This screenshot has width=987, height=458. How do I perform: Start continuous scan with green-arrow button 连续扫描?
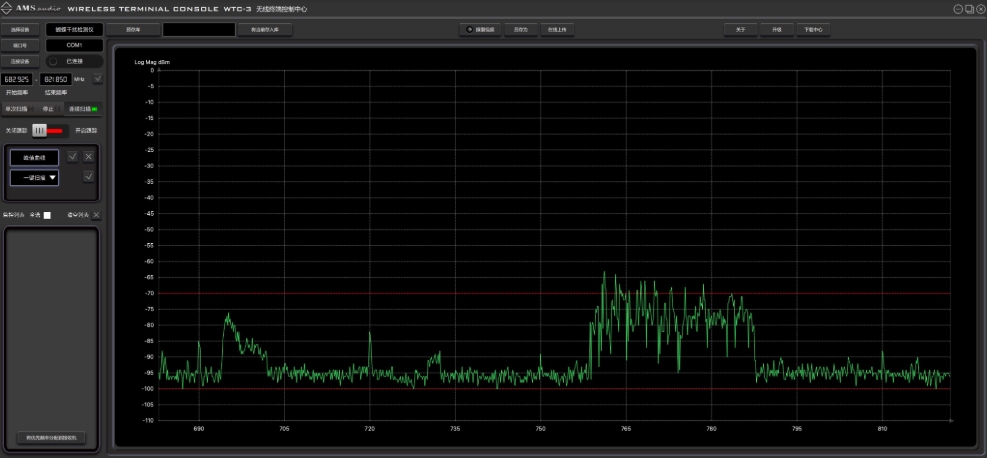pyautogui.click(x=83, y=109)
